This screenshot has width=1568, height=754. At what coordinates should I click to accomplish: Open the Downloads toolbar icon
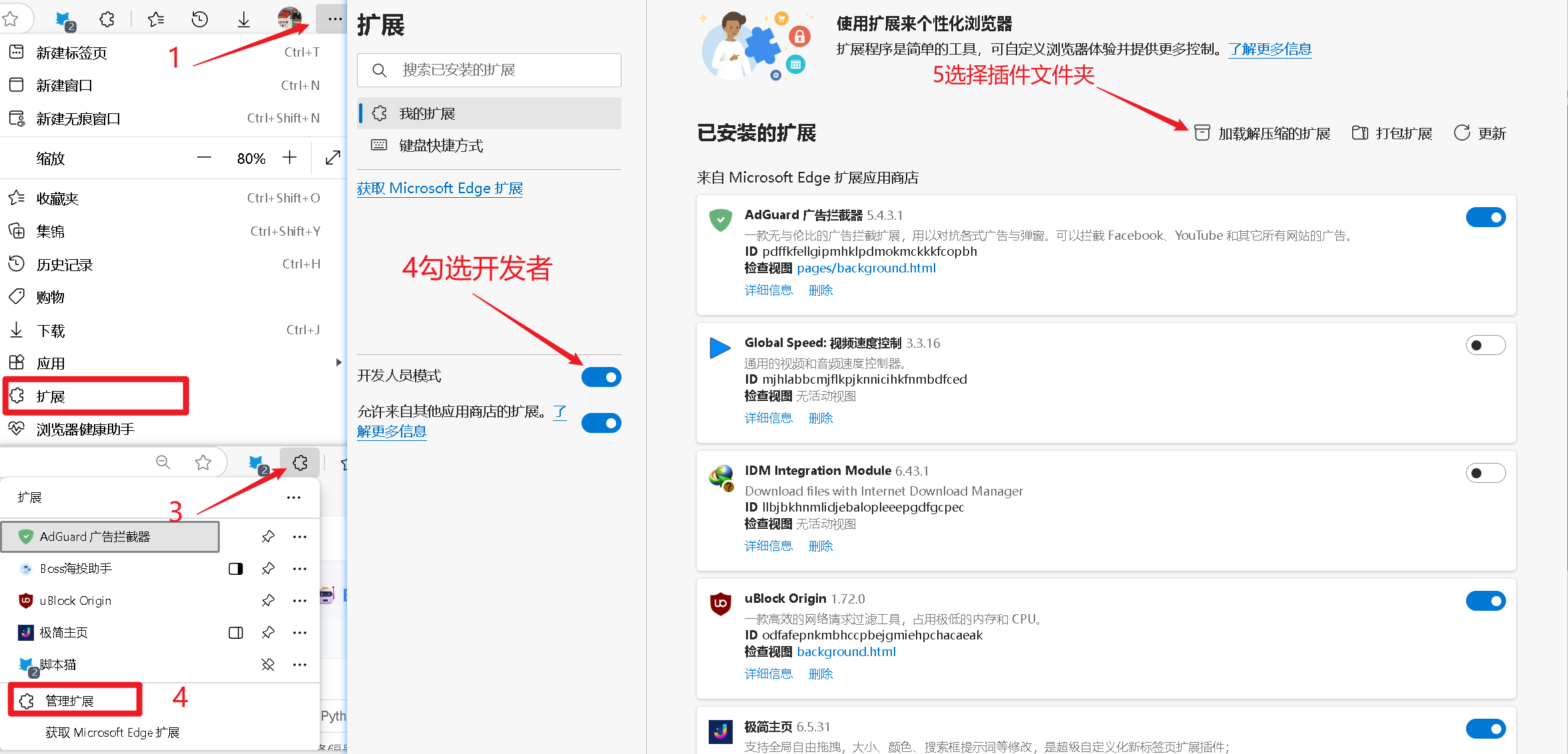(x=244, y=20)
